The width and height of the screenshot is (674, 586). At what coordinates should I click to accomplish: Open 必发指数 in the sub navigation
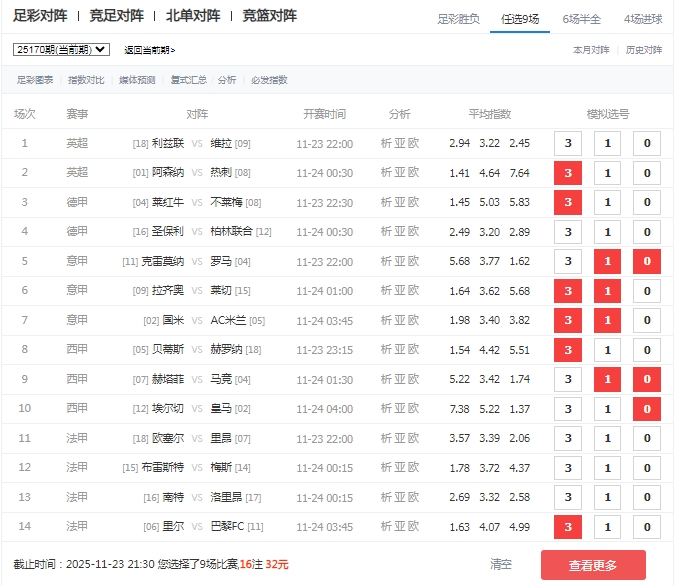tap(269, 80)
